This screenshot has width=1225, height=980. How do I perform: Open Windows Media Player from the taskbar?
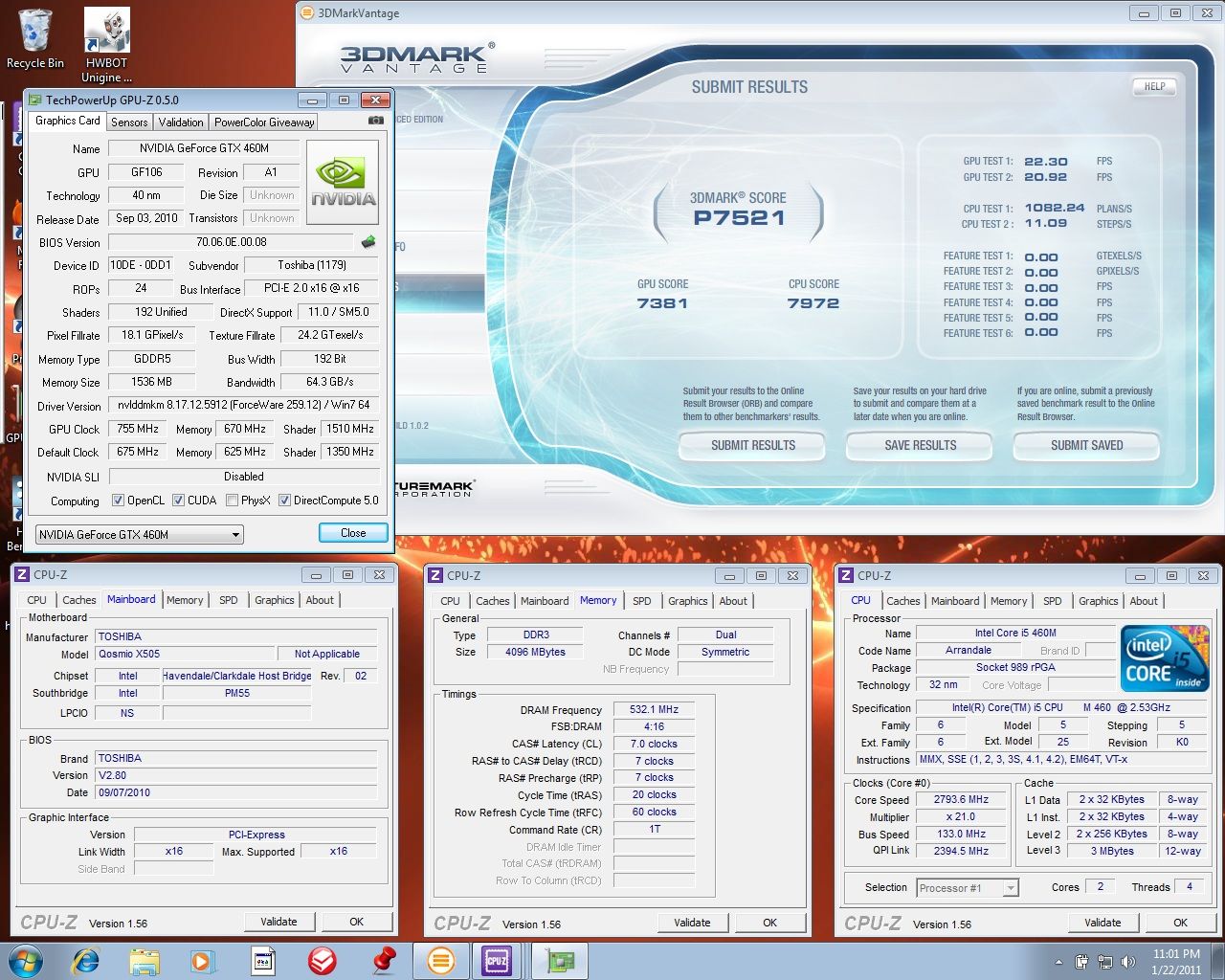pyautogui.click(x=202, y=961)
